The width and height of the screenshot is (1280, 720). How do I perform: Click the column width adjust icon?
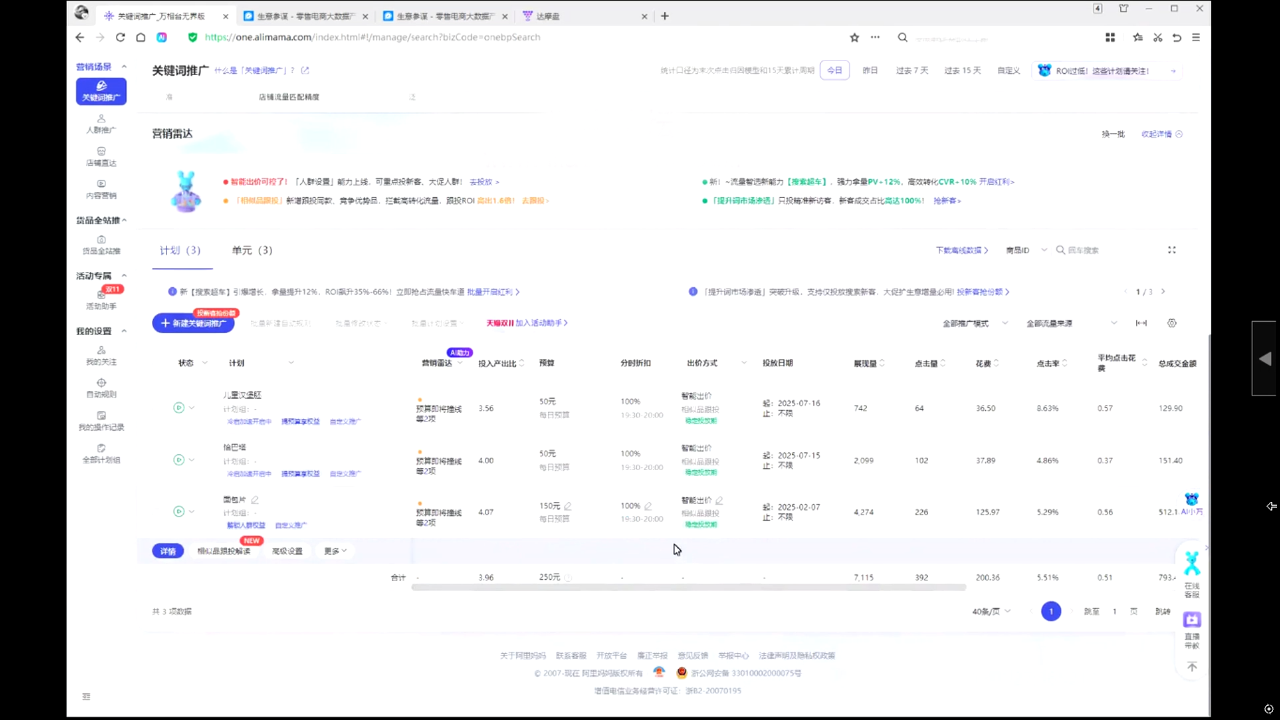1141,323
